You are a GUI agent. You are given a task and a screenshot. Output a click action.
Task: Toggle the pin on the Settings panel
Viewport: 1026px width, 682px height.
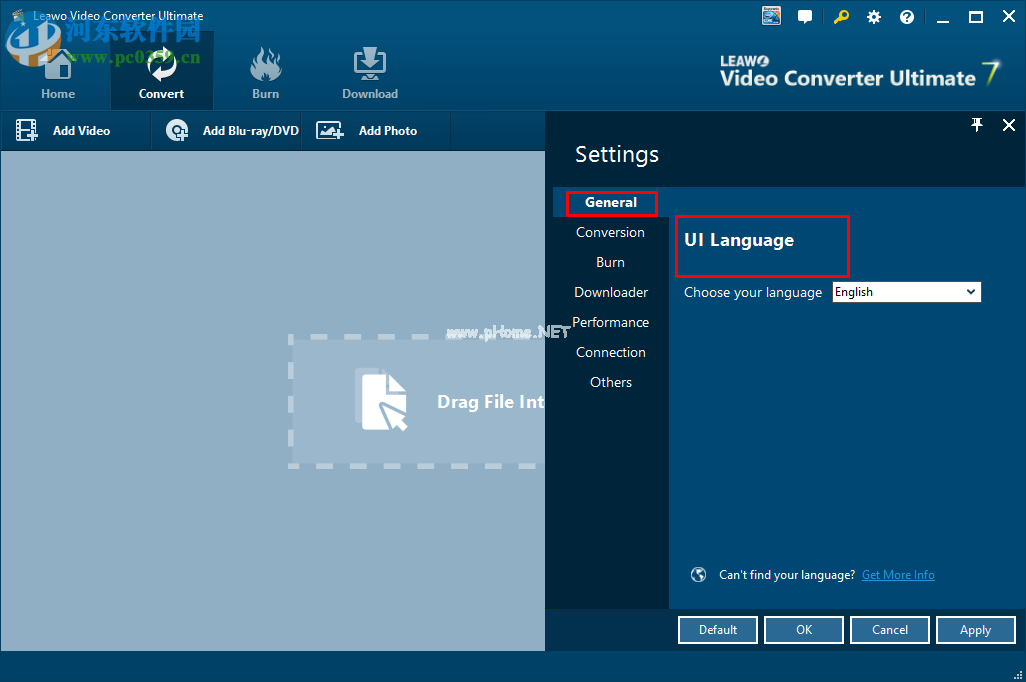pyautogui.click(x=976, y=125)
